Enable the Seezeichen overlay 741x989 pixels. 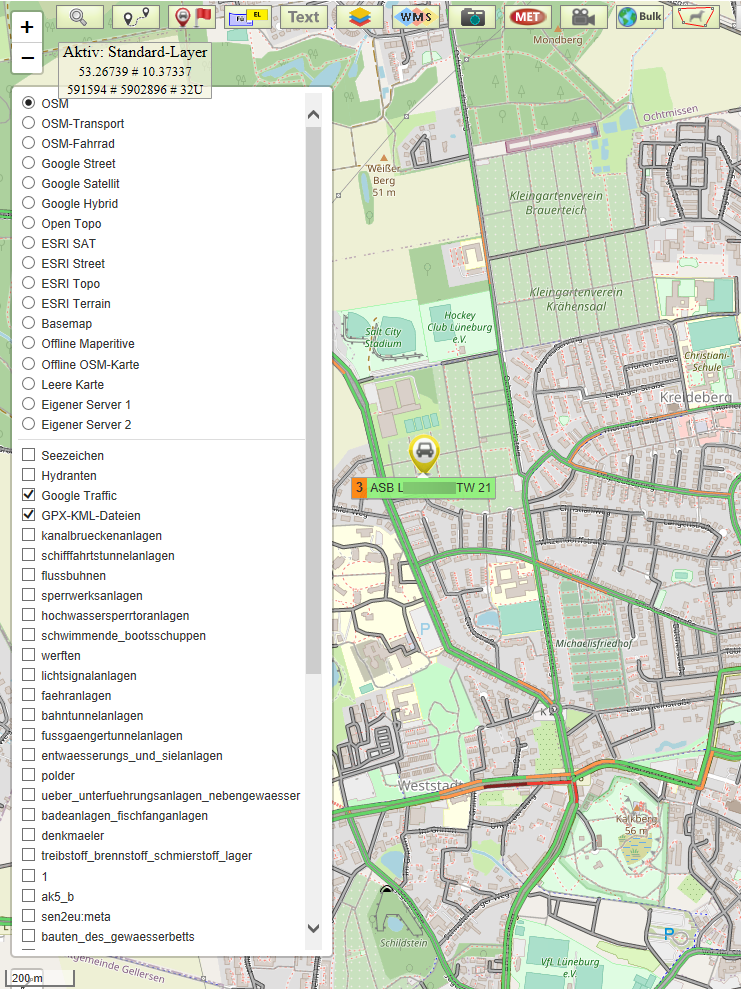[29, 455]
